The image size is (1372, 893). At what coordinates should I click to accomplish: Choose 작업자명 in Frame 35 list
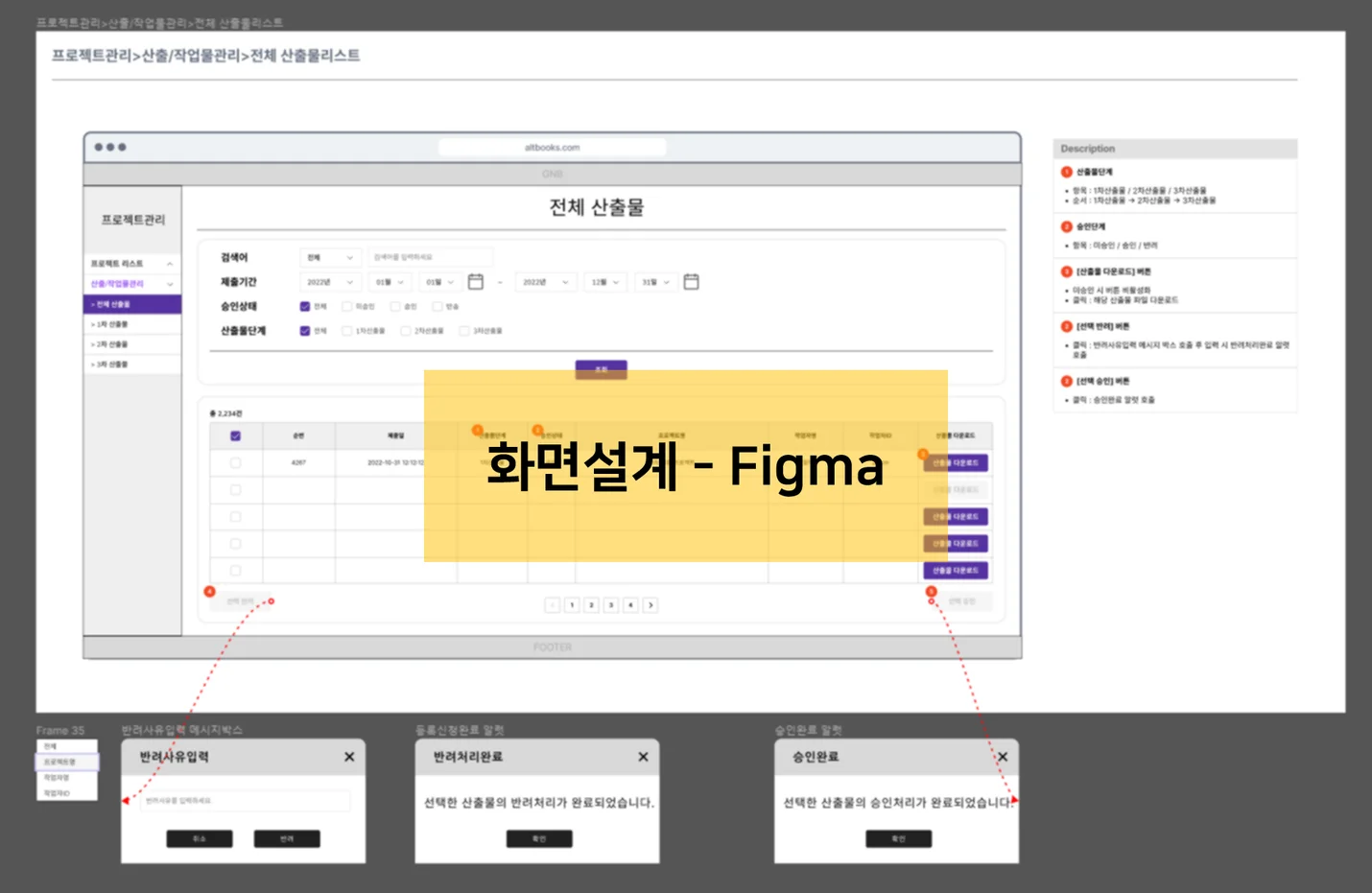[x=67, y=778]
